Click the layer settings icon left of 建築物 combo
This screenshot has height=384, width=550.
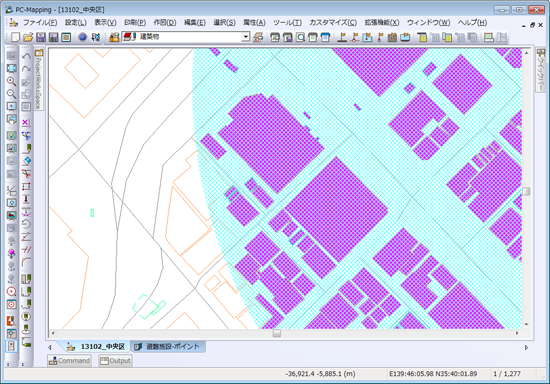click(x=114, y=37)
